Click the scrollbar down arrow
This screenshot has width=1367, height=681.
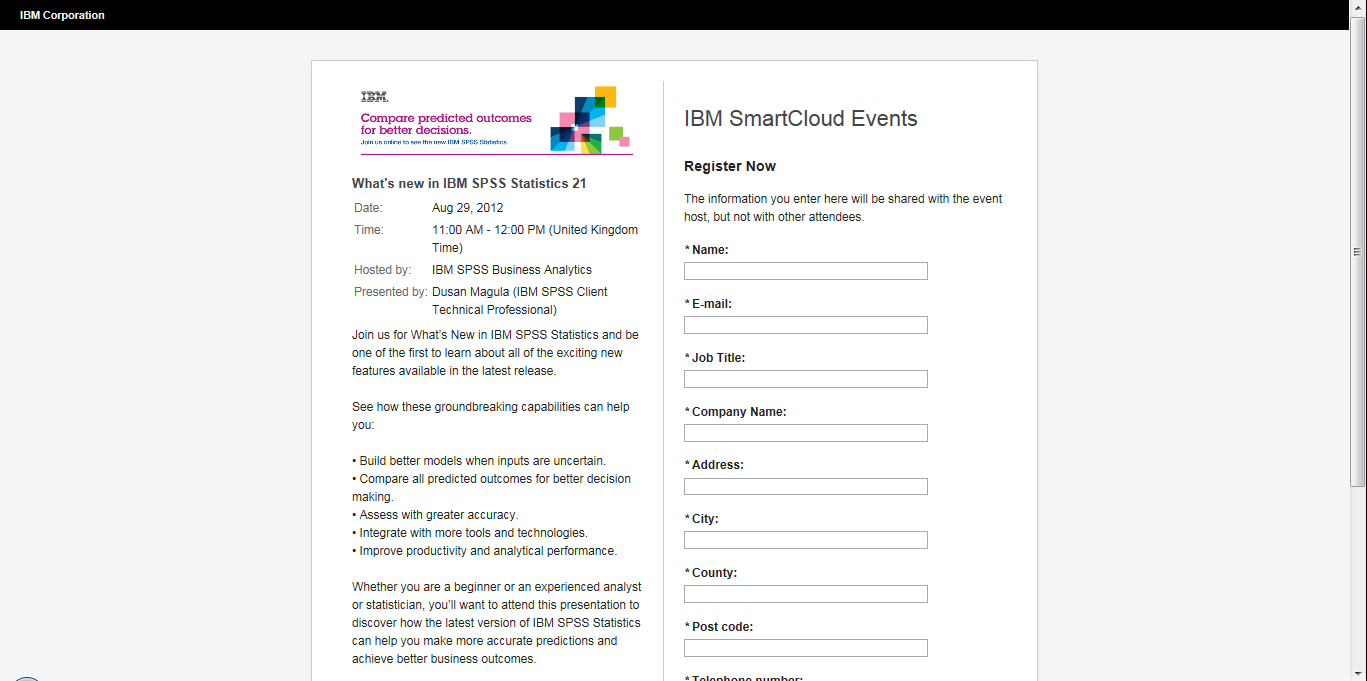[1358, 673]
